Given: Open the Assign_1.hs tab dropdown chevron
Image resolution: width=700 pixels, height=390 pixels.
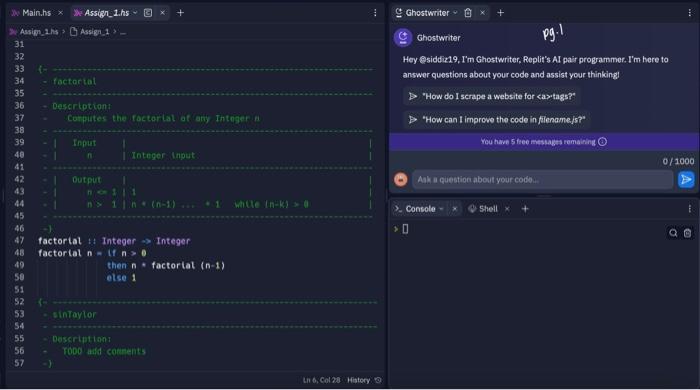Looking at the screenshot, I should coord(135,13).
